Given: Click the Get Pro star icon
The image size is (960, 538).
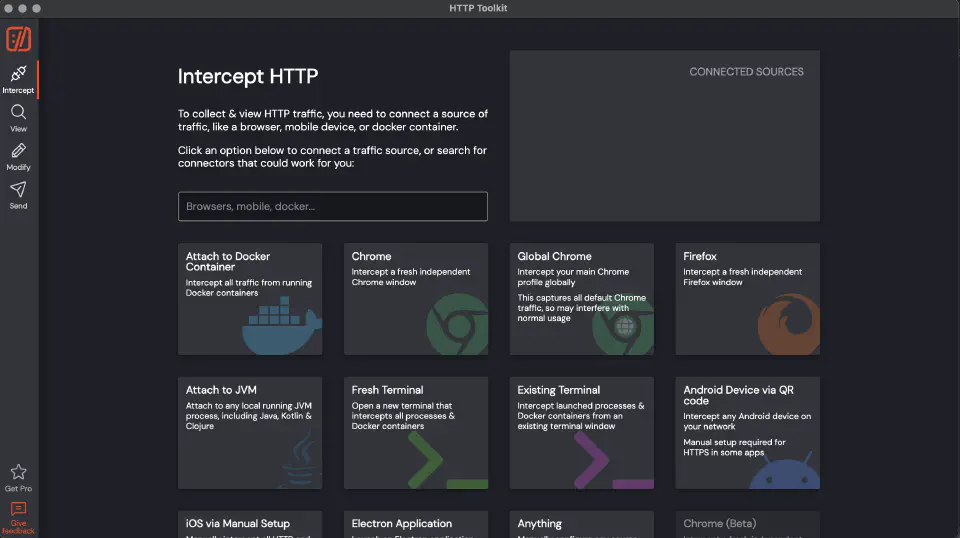Looking at the screenshot, I should (x=18, y=472).
